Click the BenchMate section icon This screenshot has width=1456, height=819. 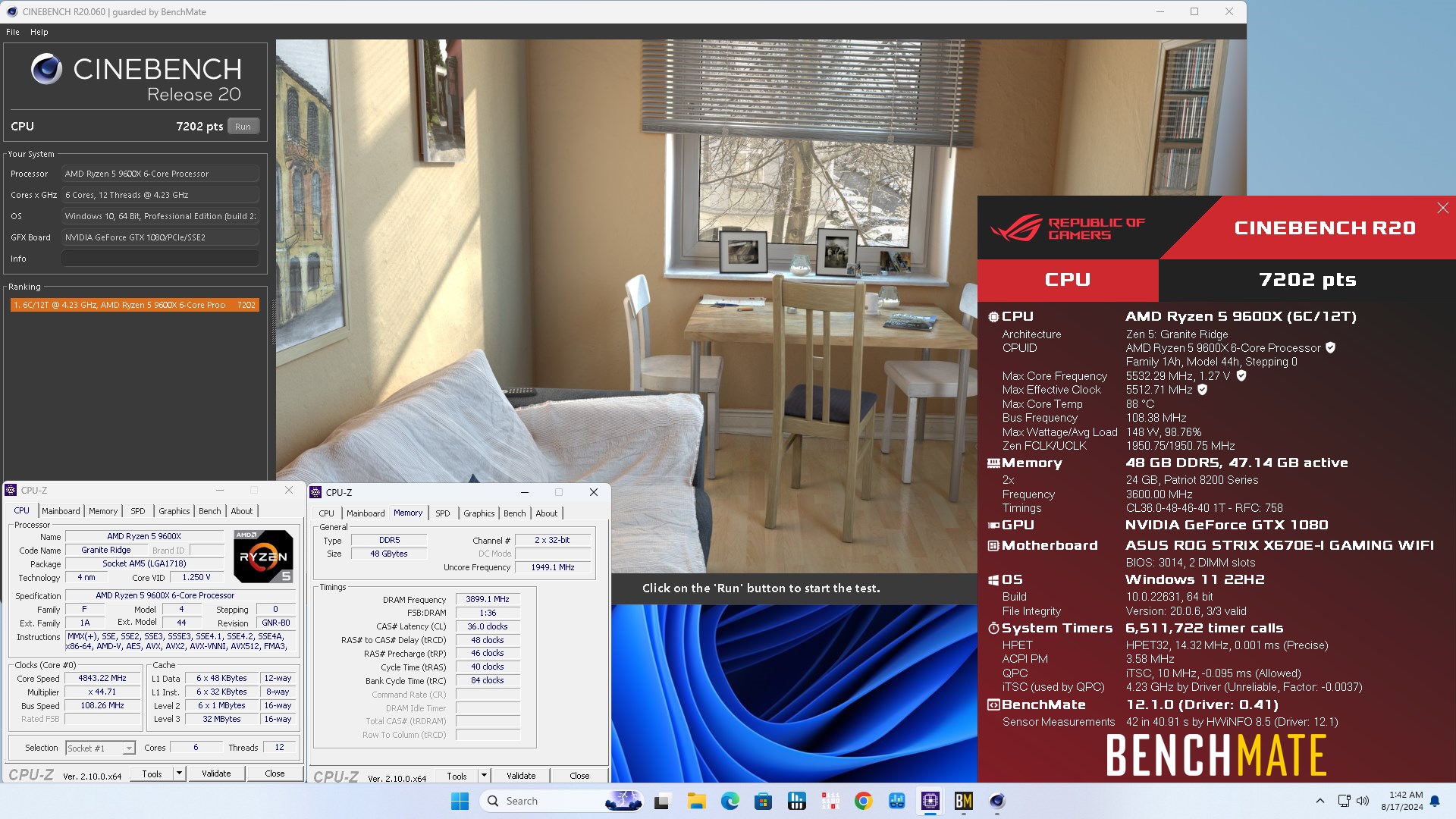[993, 704]
